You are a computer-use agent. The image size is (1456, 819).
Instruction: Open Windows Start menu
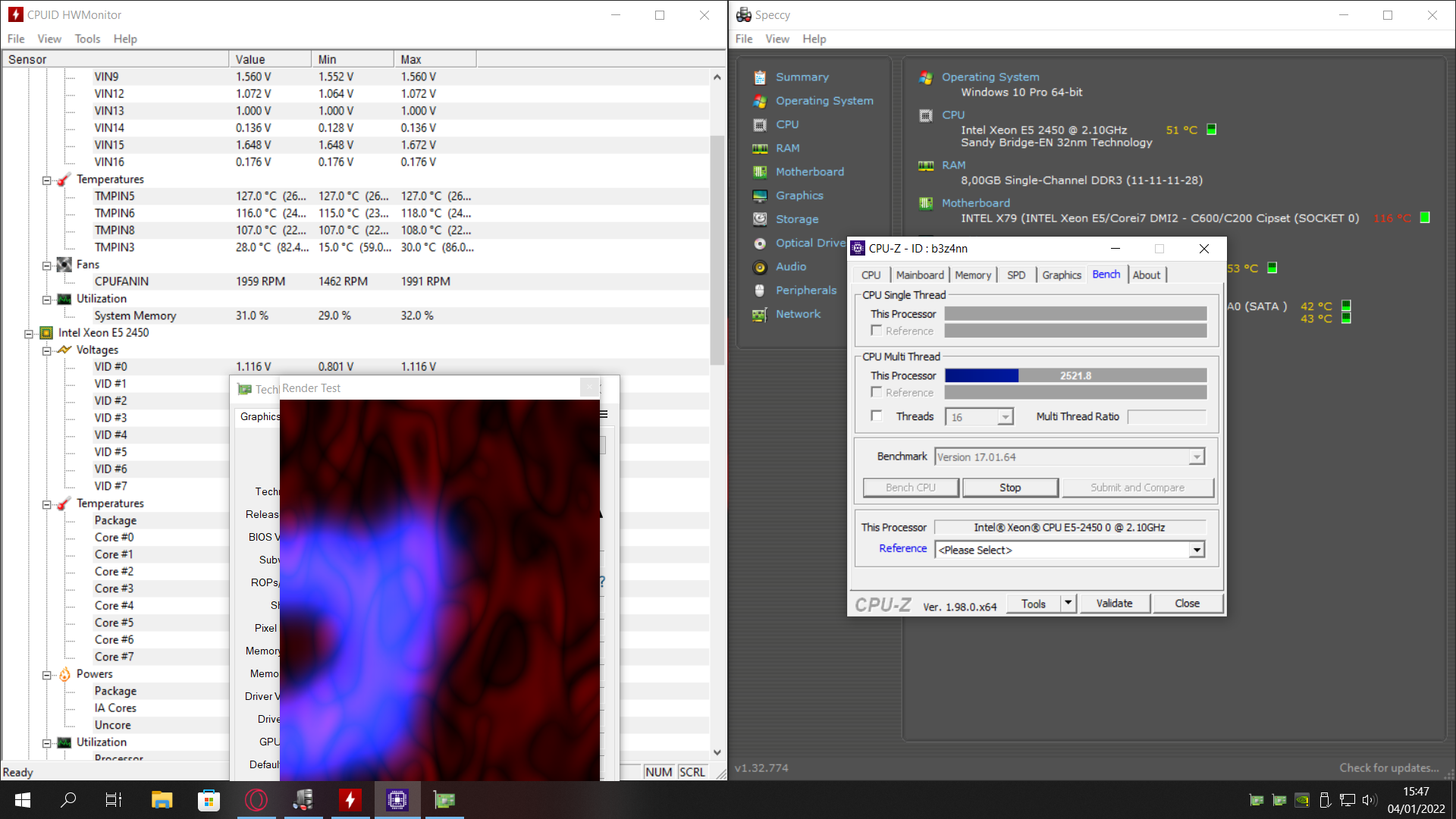pos(23,800)
